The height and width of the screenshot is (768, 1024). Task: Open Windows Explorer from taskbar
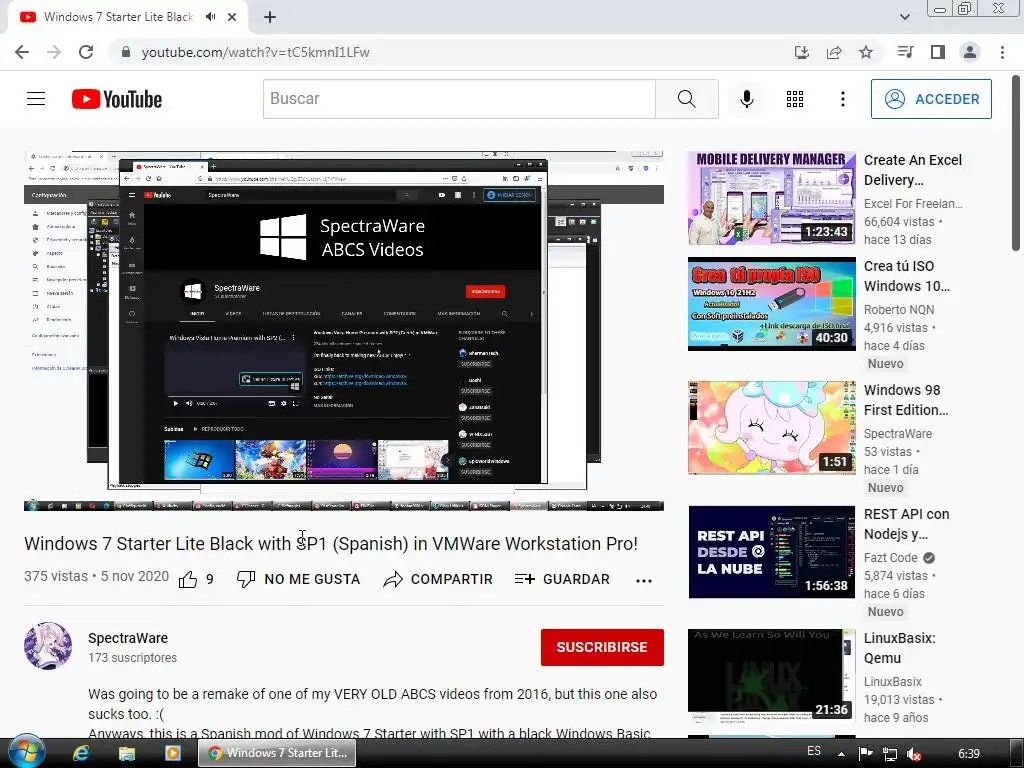pos(127,753)
